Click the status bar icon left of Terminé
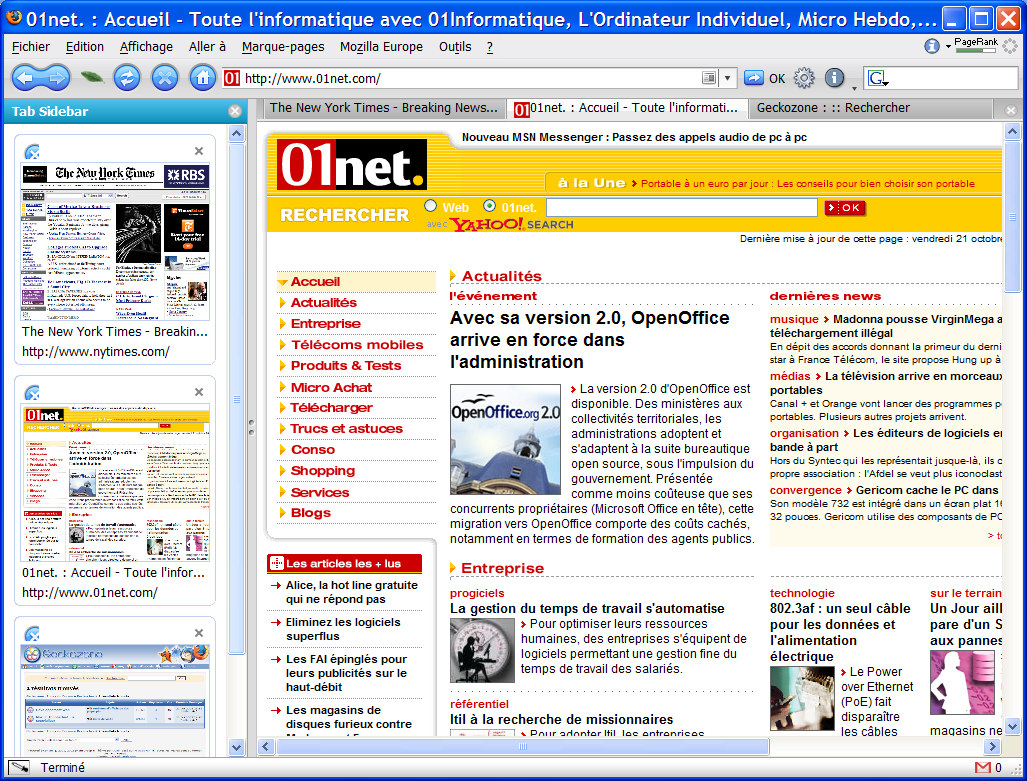The height and width of the screenshot is (781, 1027). (19, 767)
